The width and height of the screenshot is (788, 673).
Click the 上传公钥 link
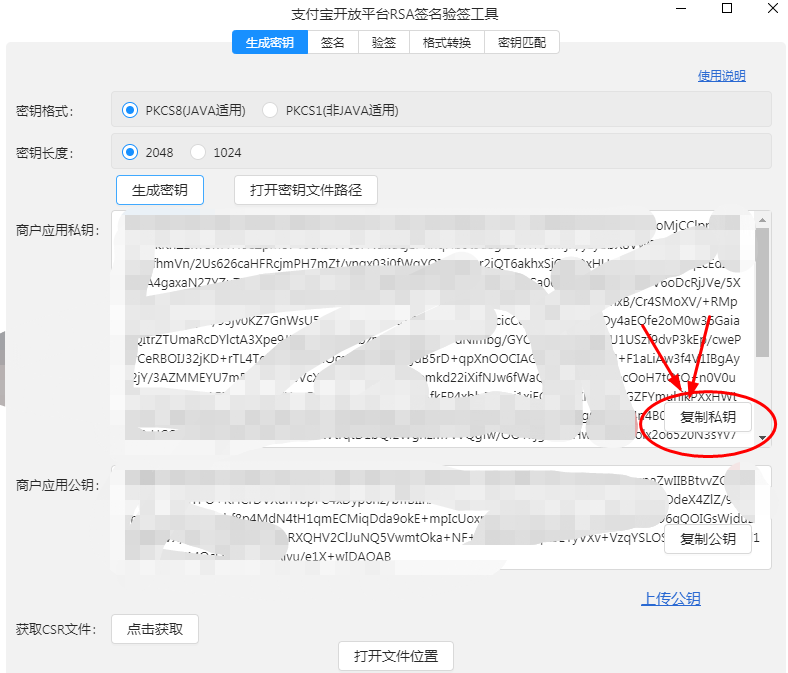(x=671, y=599)
